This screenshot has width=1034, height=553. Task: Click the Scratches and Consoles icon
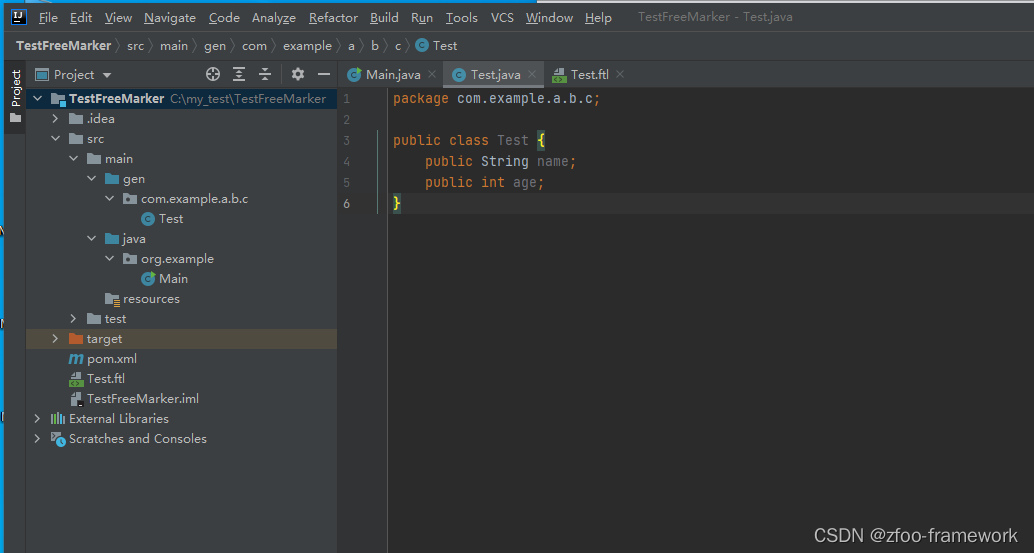58,439
